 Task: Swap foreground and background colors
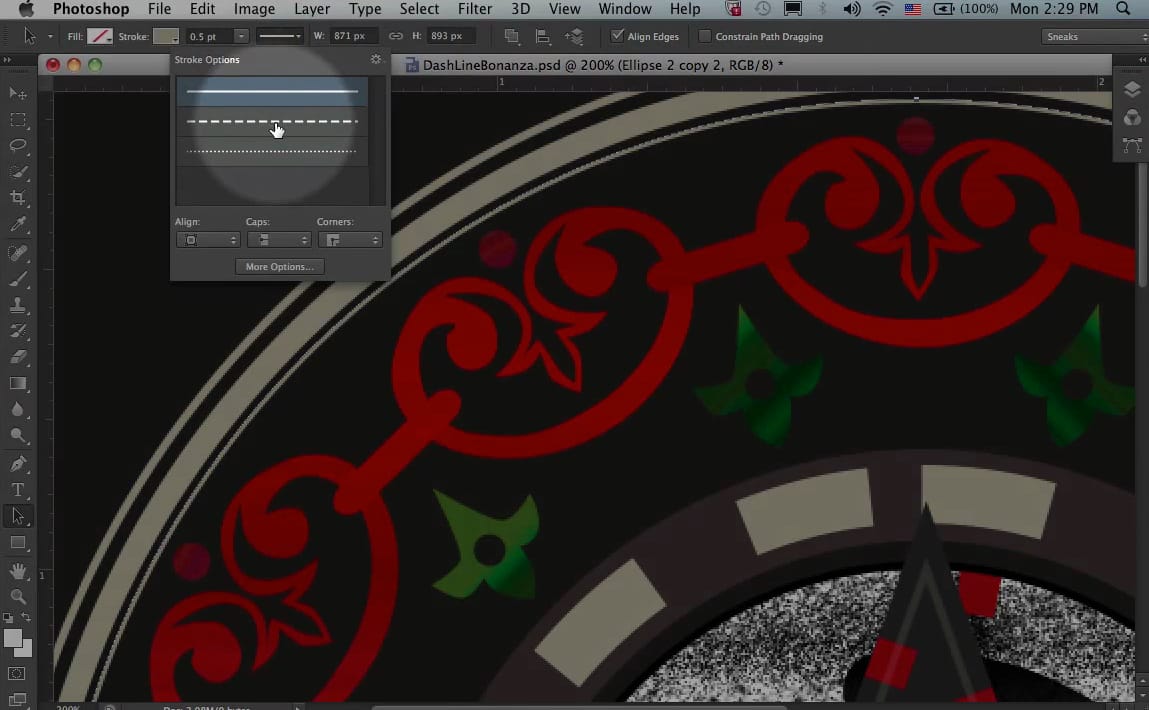tap(26, 618)
